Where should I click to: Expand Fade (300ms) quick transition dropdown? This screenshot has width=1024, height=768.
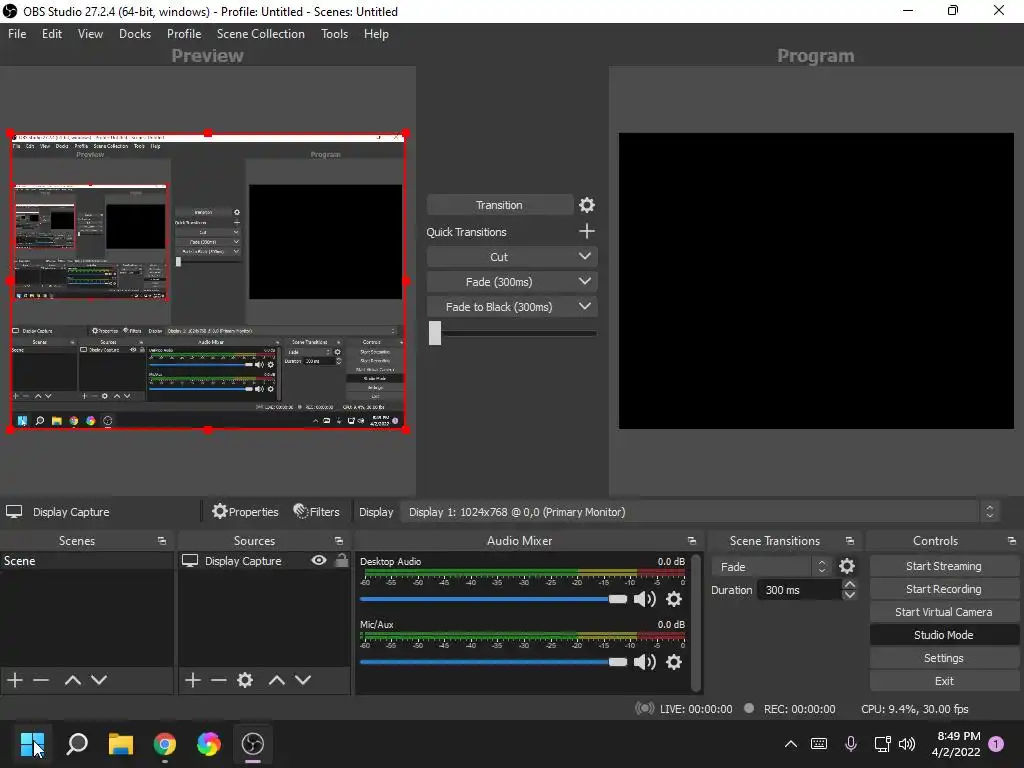584,281
